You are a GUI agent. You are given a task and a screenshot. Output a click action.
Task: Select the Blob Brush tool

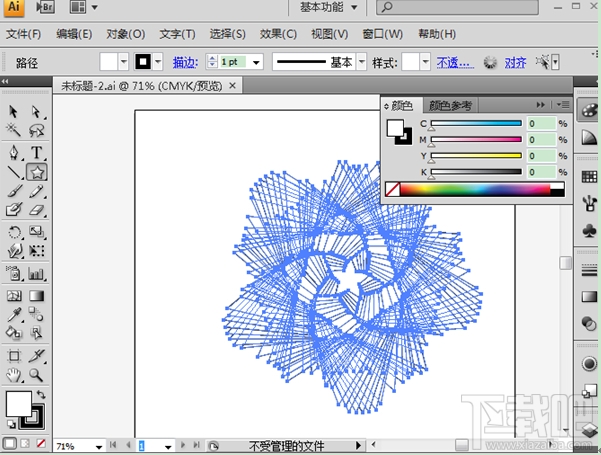(x=14, y=210)
